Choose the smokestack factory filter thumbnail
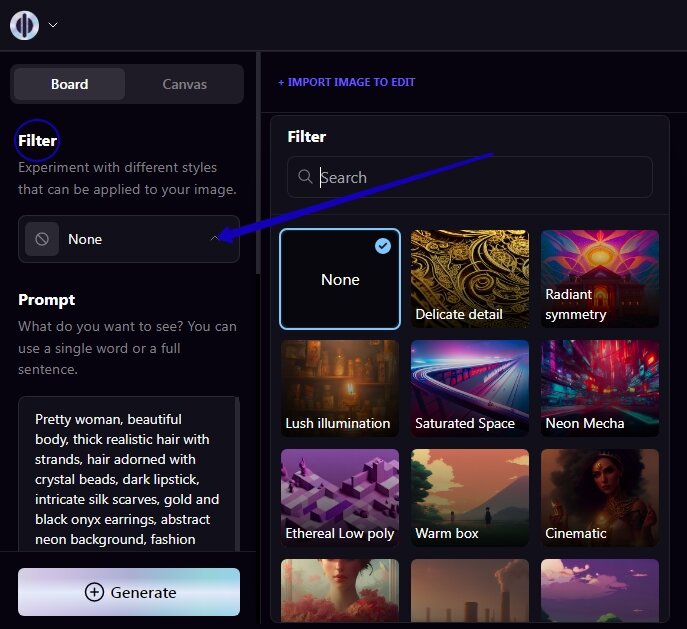The width and height of the screenshot is (687, 629). pyautogui.click(x=470, y=590)
